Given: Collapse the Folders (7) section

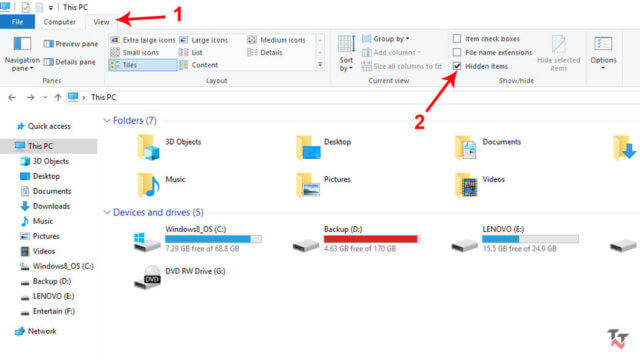Looking at the screenshot, I should point(107,120).
